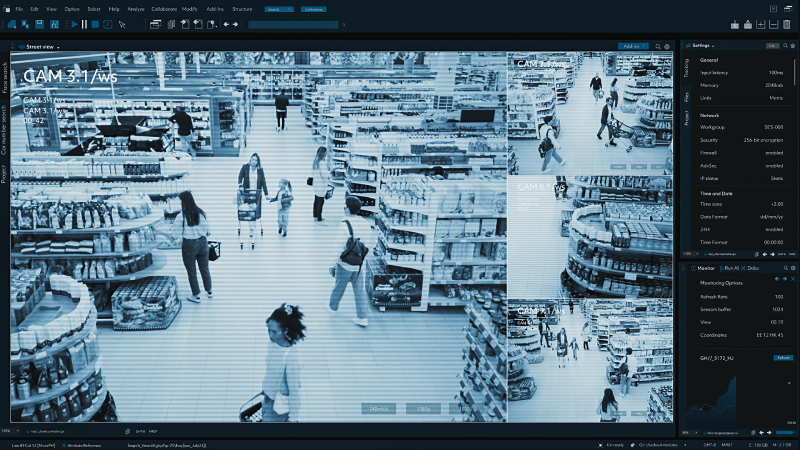Switch to the Run All tab

coord(731,269)
